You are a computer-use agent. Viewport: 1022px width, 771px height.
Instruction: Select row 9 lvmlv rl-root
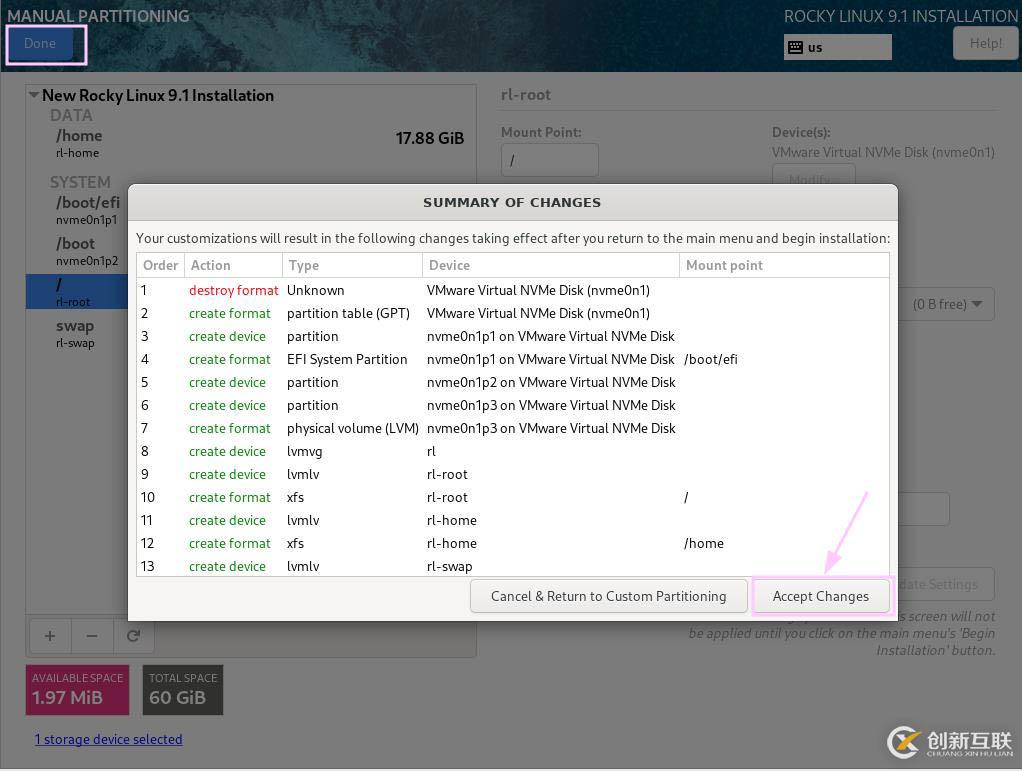pyautogui.click(x=512, y=474)
